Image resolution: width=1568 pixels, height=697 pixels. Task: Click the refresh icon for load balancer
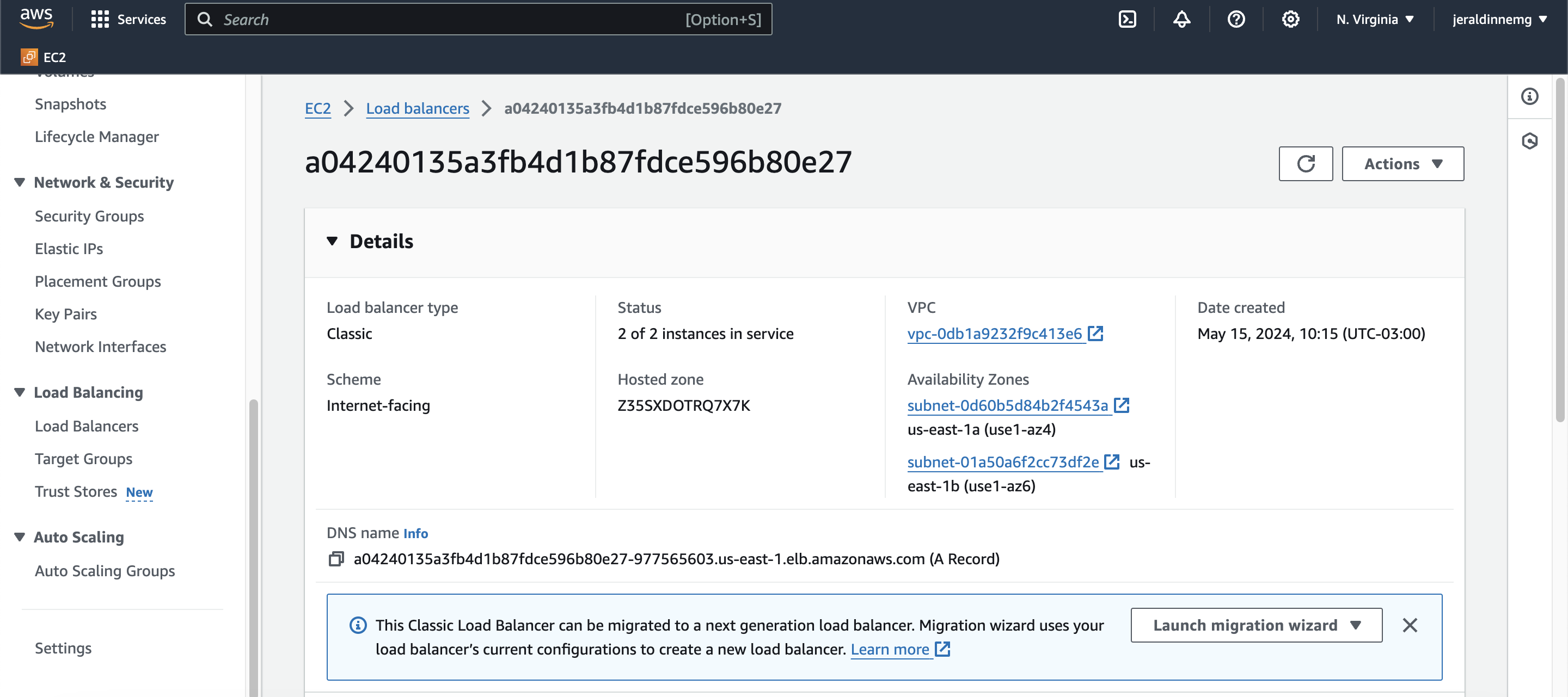(1306, 163)
